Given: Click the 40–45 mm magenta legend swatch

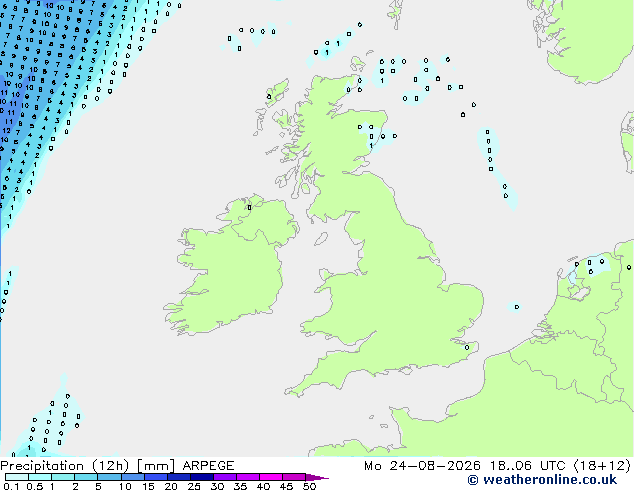Looking at the screenshot, I should pyautogui.click(x=271, y=477).
